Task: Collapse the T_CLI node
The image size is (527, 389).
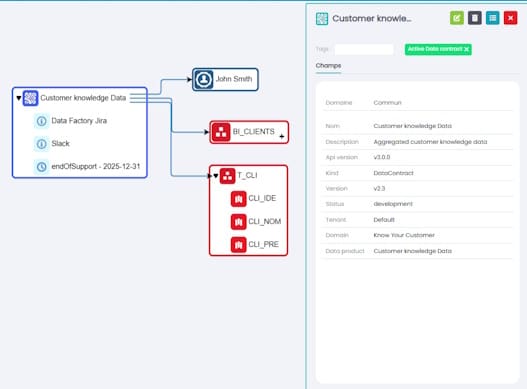Action: (x=216, y=176)
